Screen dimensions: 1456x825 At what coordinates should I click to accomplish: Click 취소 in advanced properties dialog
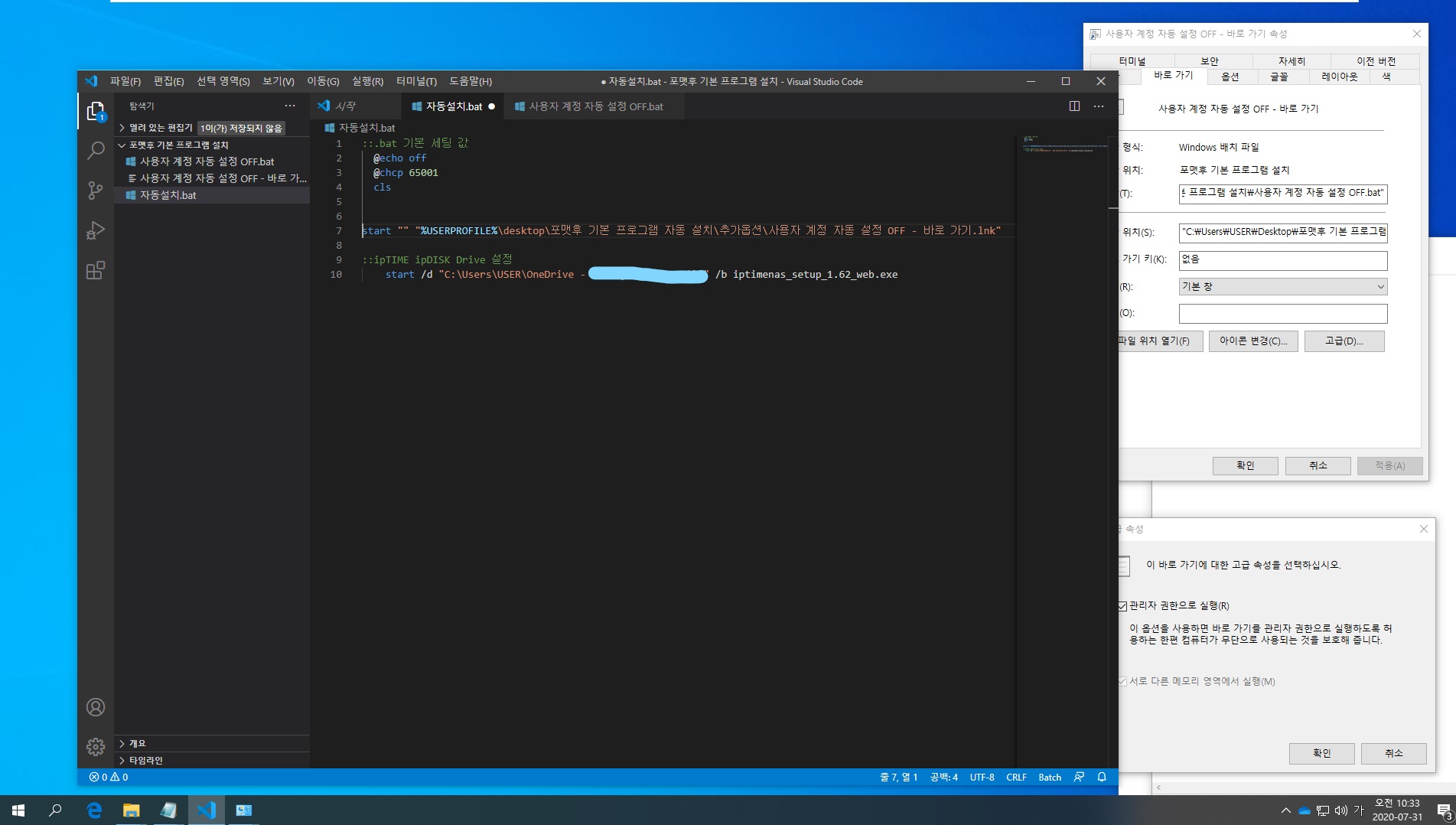(x=1394, y=753)
